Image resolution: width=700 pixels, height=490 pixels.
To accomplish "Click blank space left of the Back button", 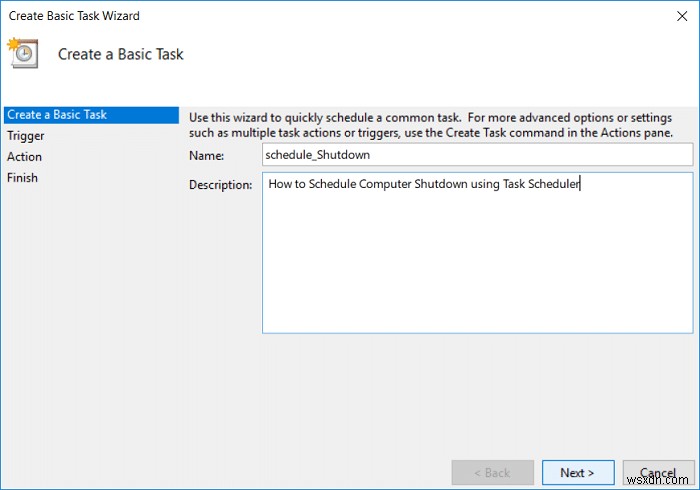I will click(x=300, y=472).
